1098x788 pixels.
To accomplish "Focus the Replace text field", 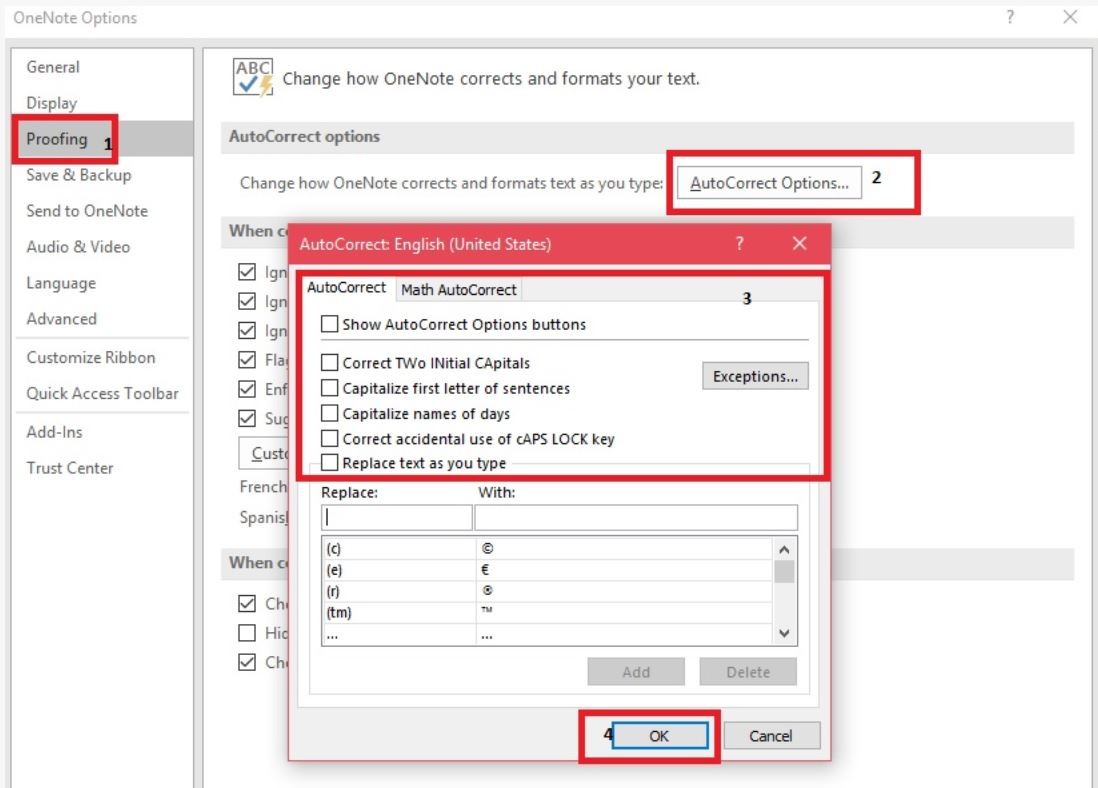I will (x=396, y=518).
